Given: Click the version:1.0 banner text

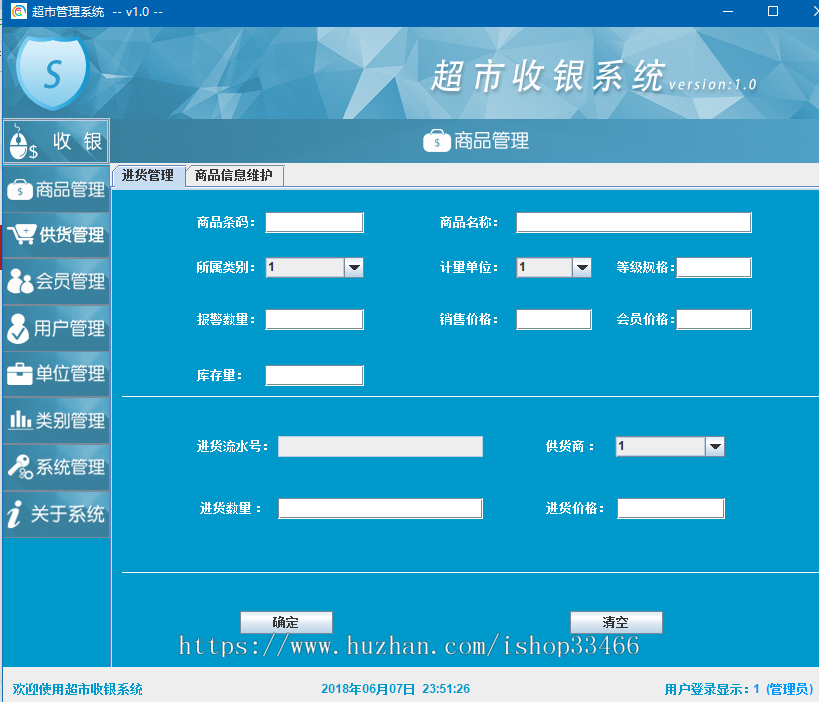Looking at the screenshot, I should 712,85.
